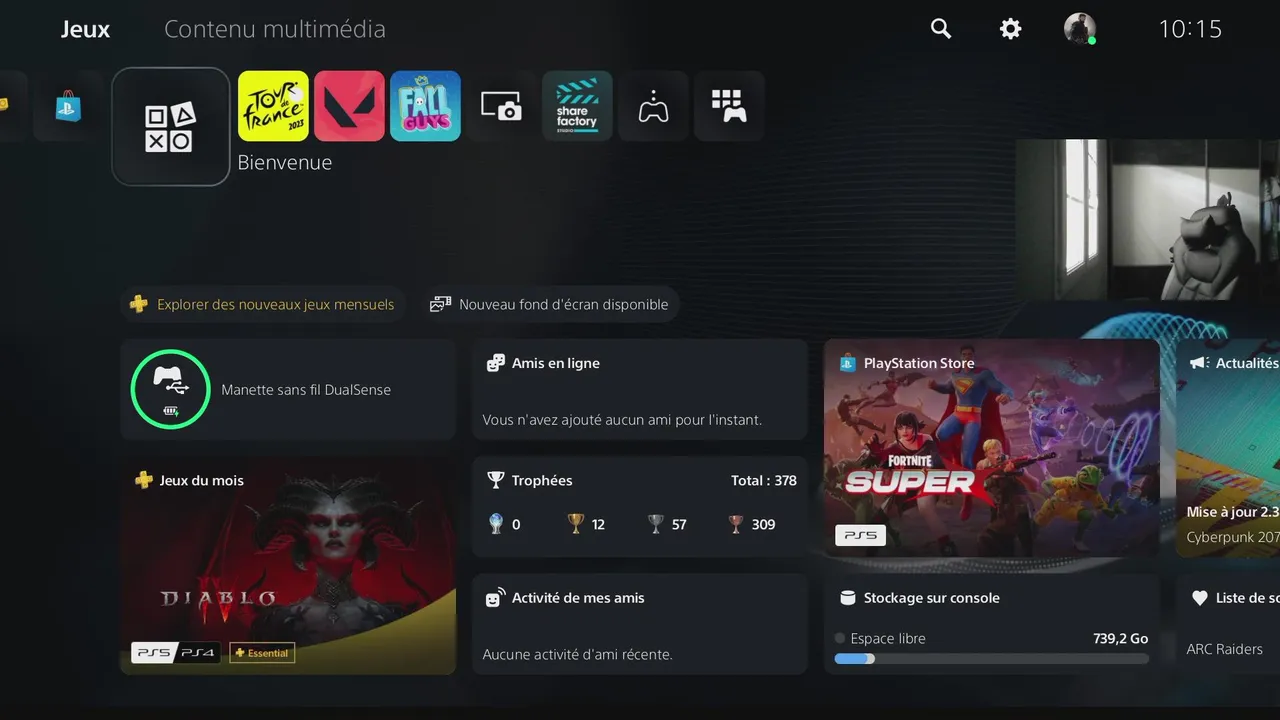Open the Fortnite PlayStation Store thumbnail
This screenshot has width=1280, height=720.
(992, 448)
